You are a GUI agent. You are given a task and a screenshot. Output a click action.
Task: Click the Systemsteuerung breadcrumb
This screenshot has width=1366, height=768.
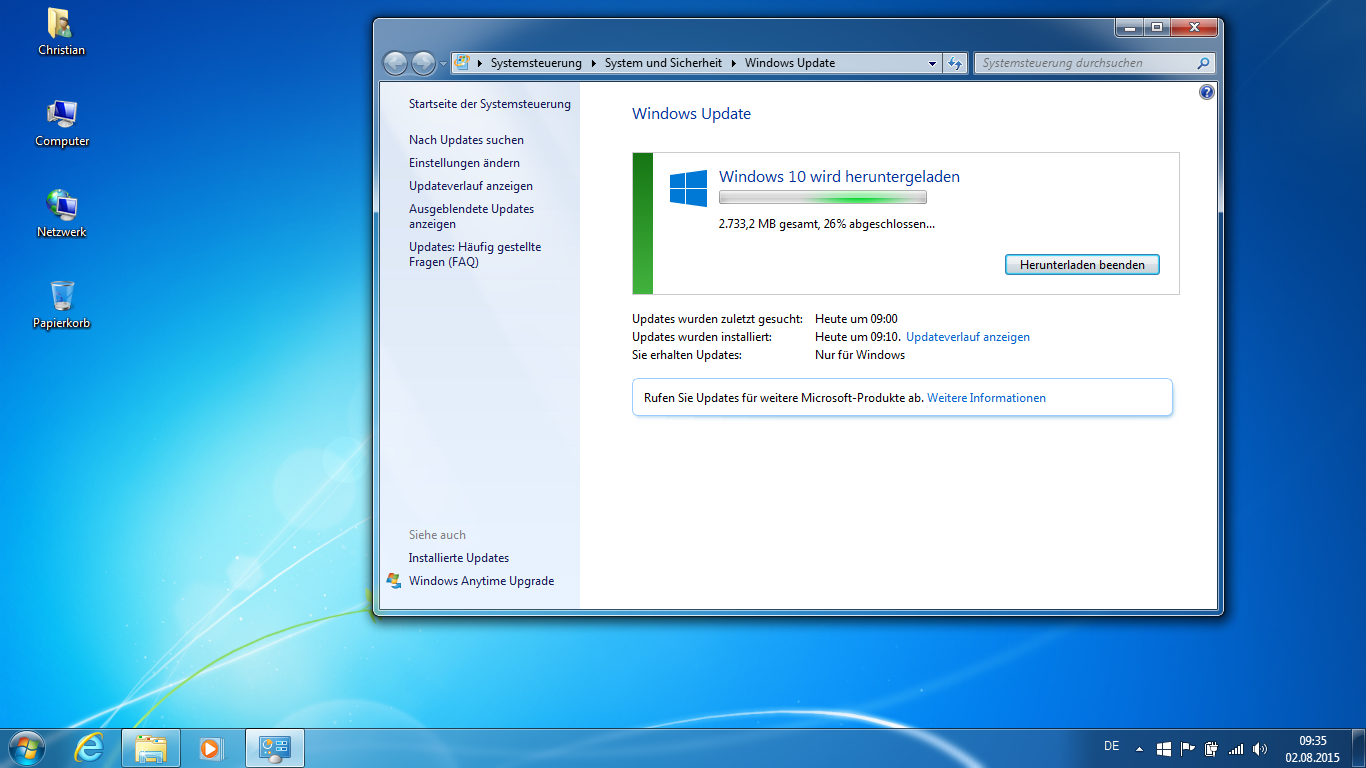536,63
